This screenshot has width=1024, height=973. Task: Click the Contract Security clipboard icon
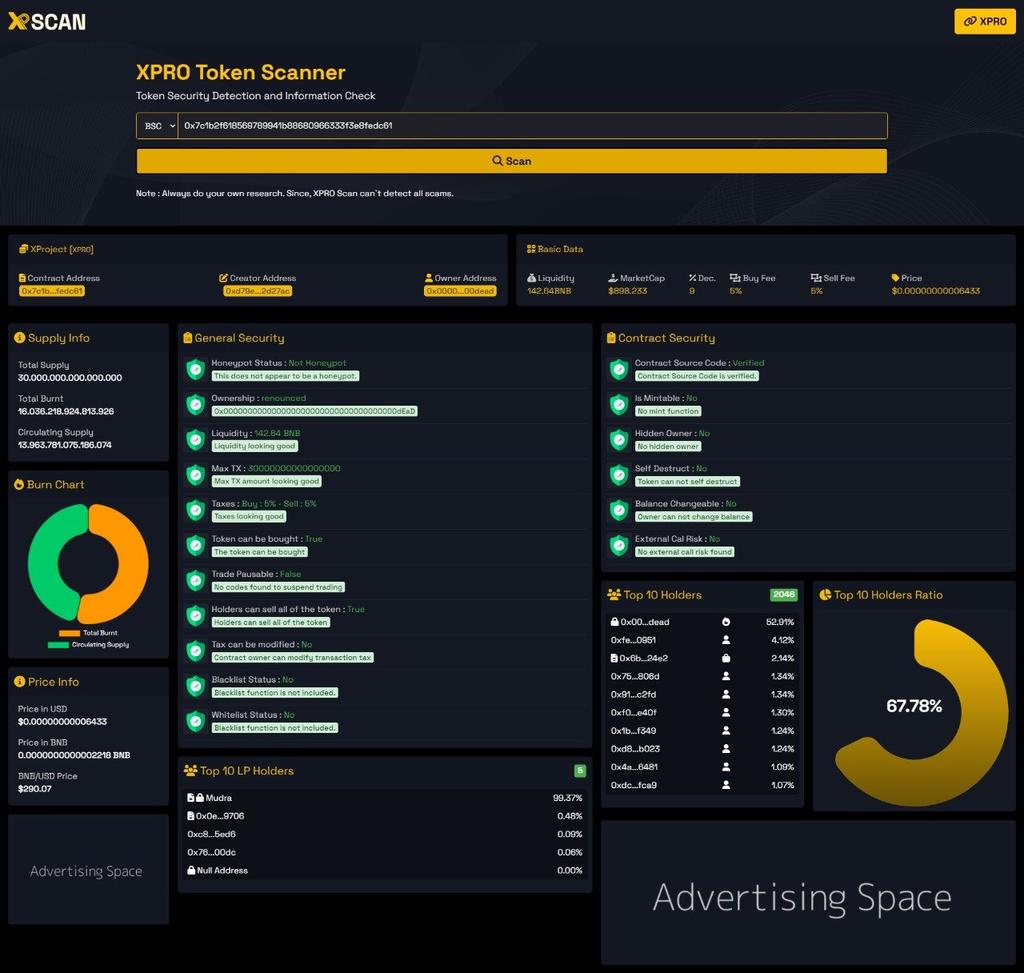click(611, 338)
